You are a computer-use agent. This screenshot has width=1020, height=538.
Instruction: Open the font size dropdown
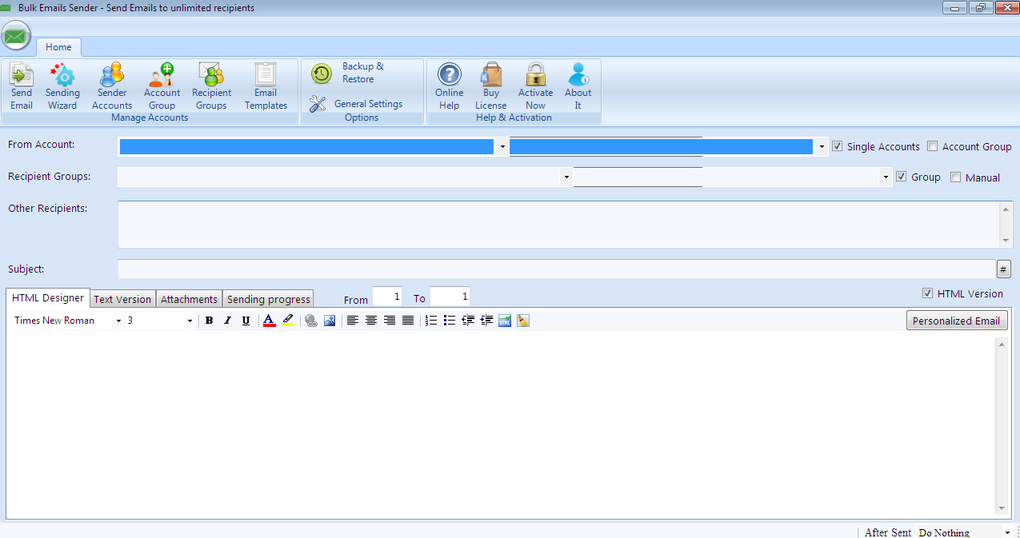click(189, 321)
